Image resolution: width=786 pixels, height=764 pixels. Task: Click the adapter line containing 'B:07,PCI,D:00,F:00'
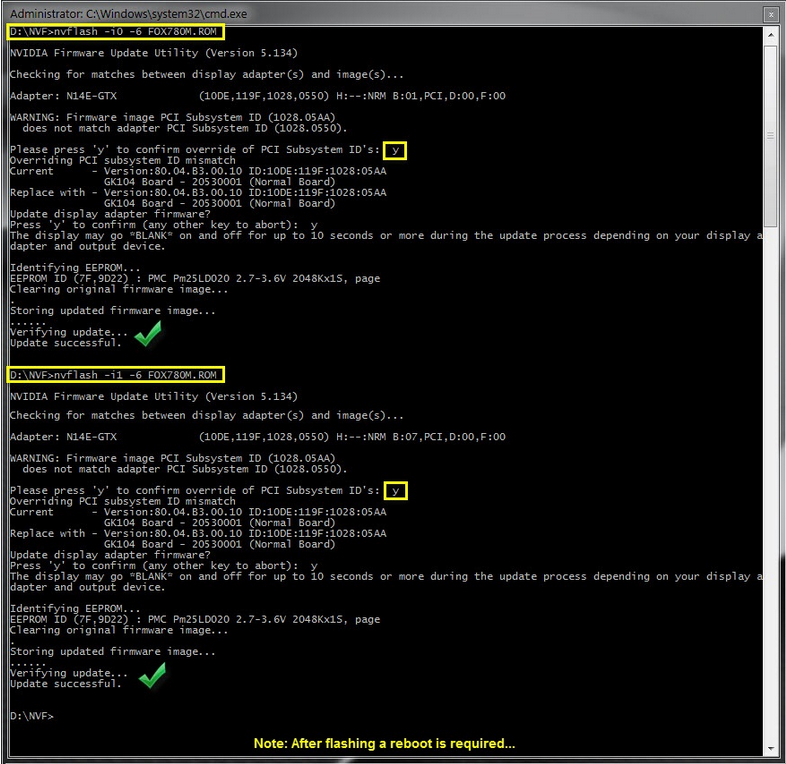tap(258, 437)
